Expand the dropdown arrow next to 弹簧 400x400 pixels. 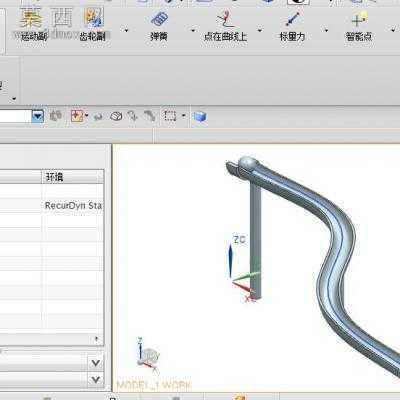point(193,31)
